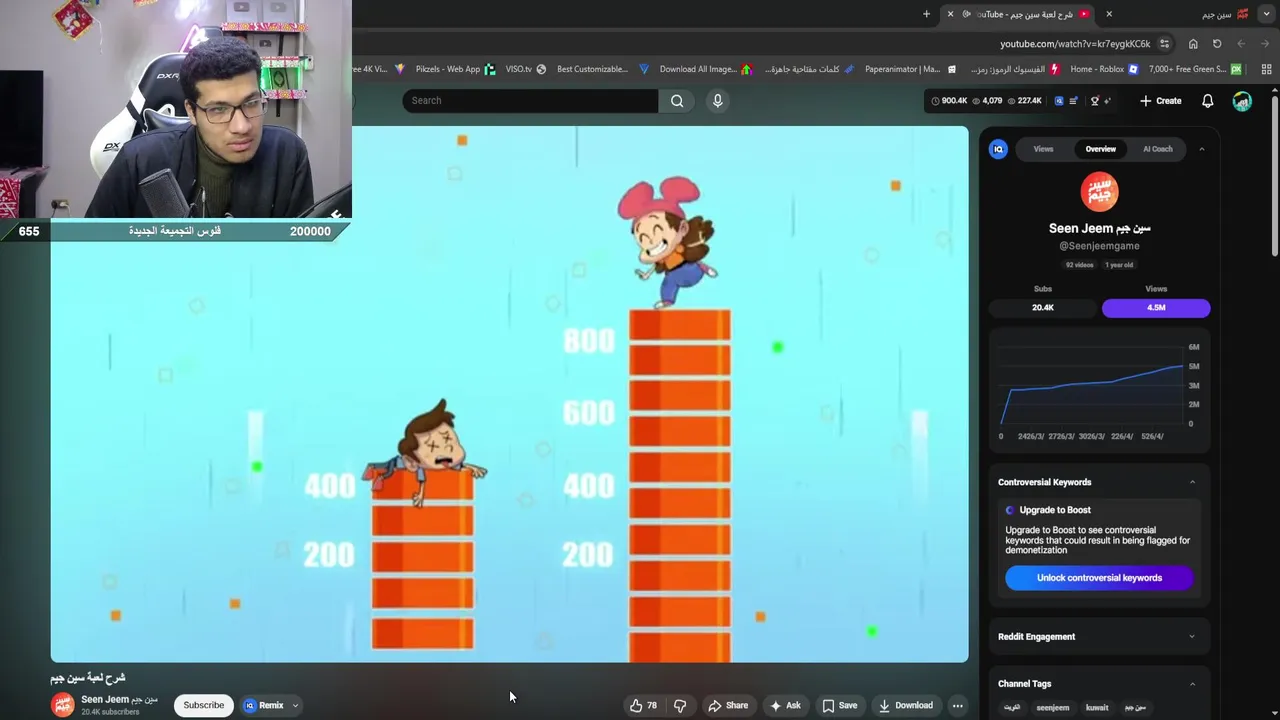Viewport: 1280px width, 720px height.
Task: Click the Seen Jeem logo in sidebar
Action: point(1099,192)
